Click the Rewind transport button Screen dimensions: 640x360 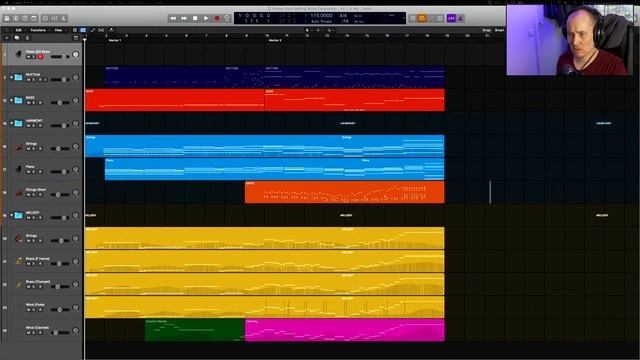(x=173, y=18)
